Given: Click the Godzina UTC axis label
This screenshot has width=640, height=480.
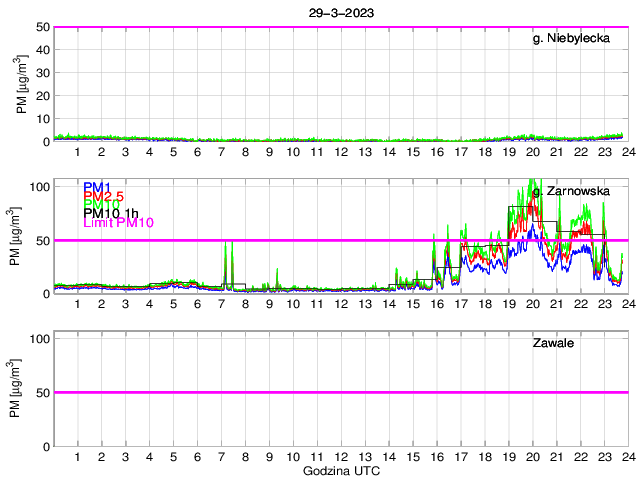Looking at the screenshot, I should click(339, 470).
